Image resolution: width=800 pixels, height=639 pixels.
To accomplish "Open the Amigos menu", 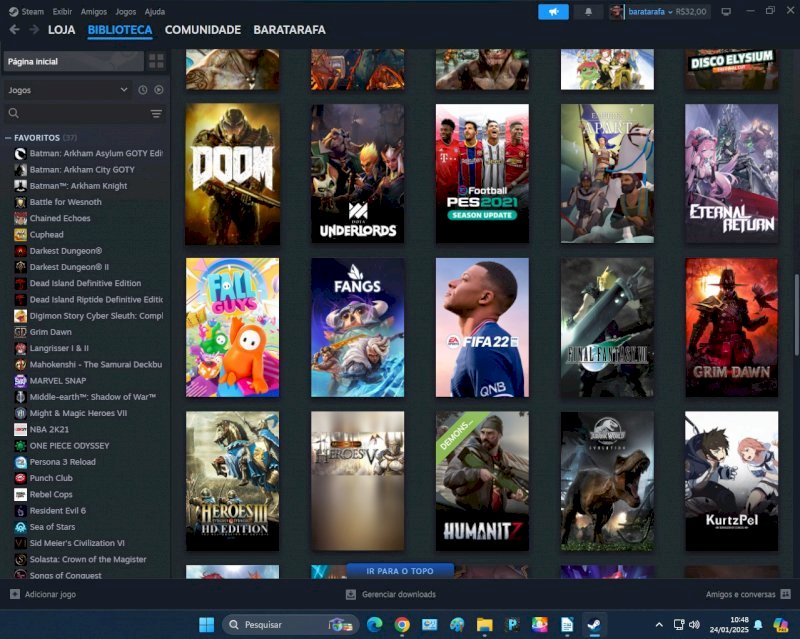I will 94,11.
